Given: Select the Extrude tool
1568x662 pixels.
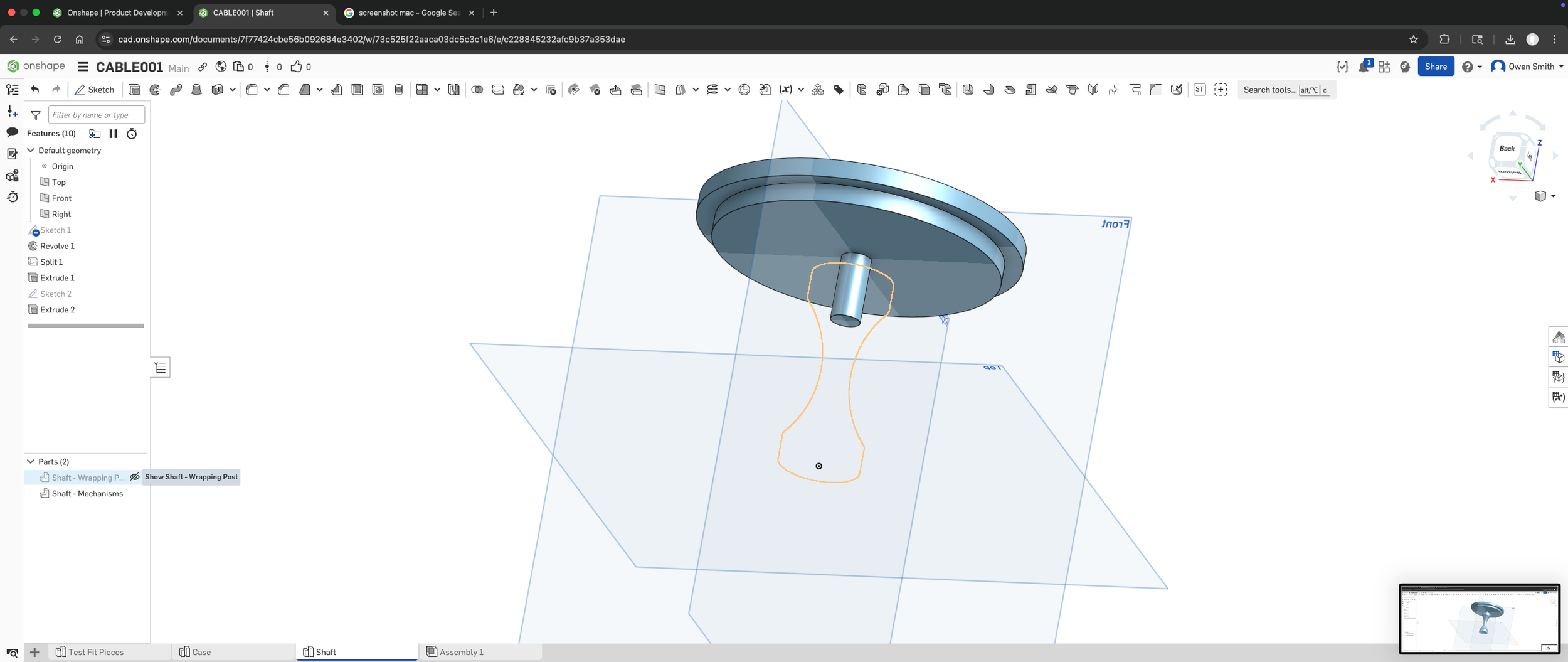Looking at the screenshot, I should (x=134, y=89).
